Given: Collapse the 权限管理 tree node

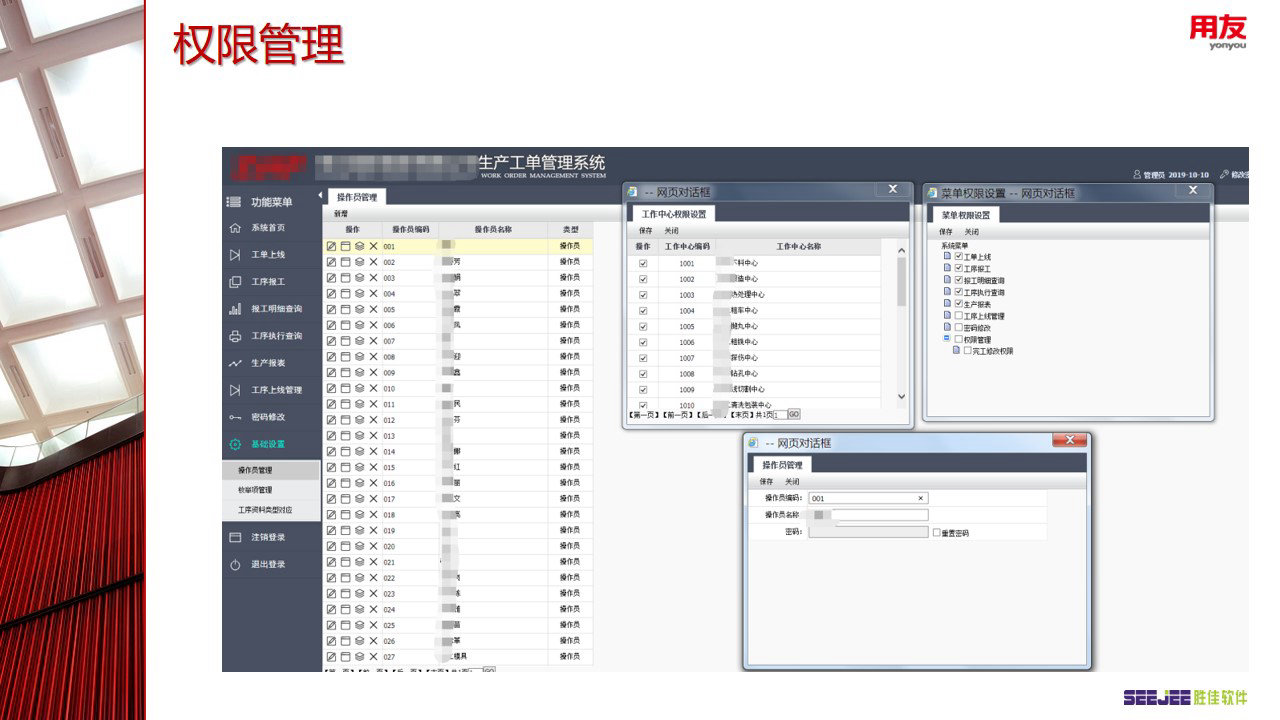Looking at the screenshot, I should pyautogui.click(x=946, y=339).
